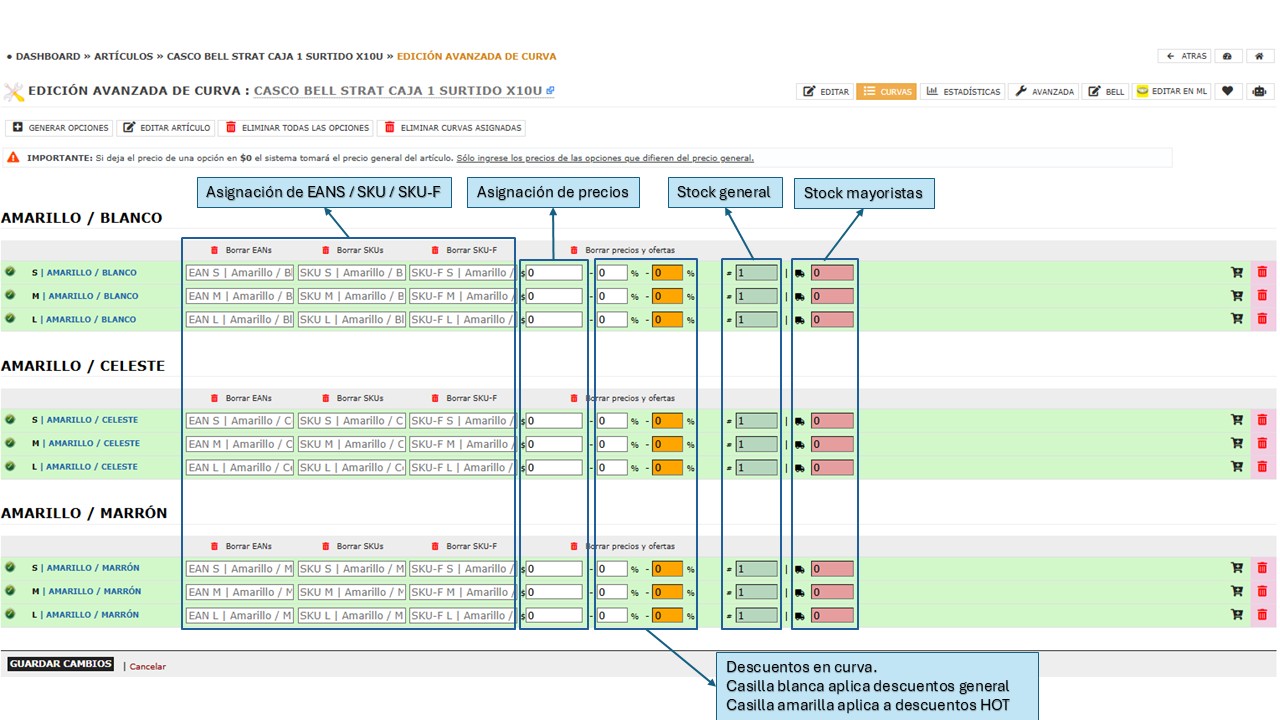Click cart icon for S Amarillo / Marrón
The height and width of the screenshot is (720, 1280).
pos(1237,568)
